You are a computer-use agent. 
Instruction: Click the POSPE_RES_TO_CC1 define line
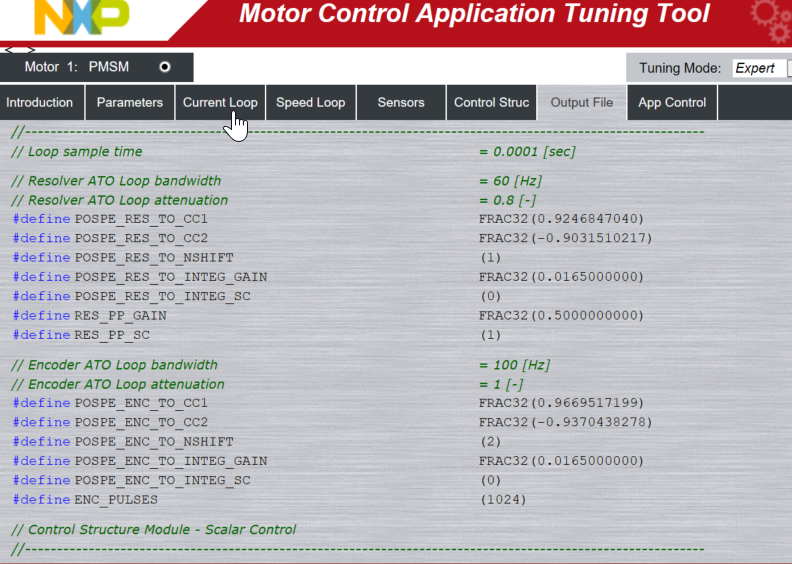coord(328,219)
